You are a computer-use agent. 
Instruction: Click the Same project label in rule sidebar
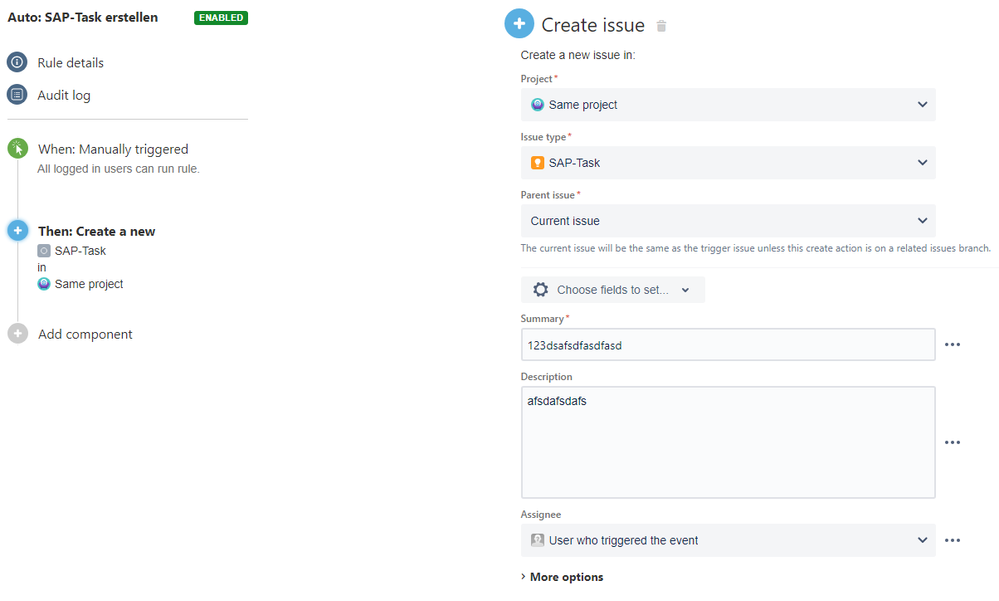point(89,284)
